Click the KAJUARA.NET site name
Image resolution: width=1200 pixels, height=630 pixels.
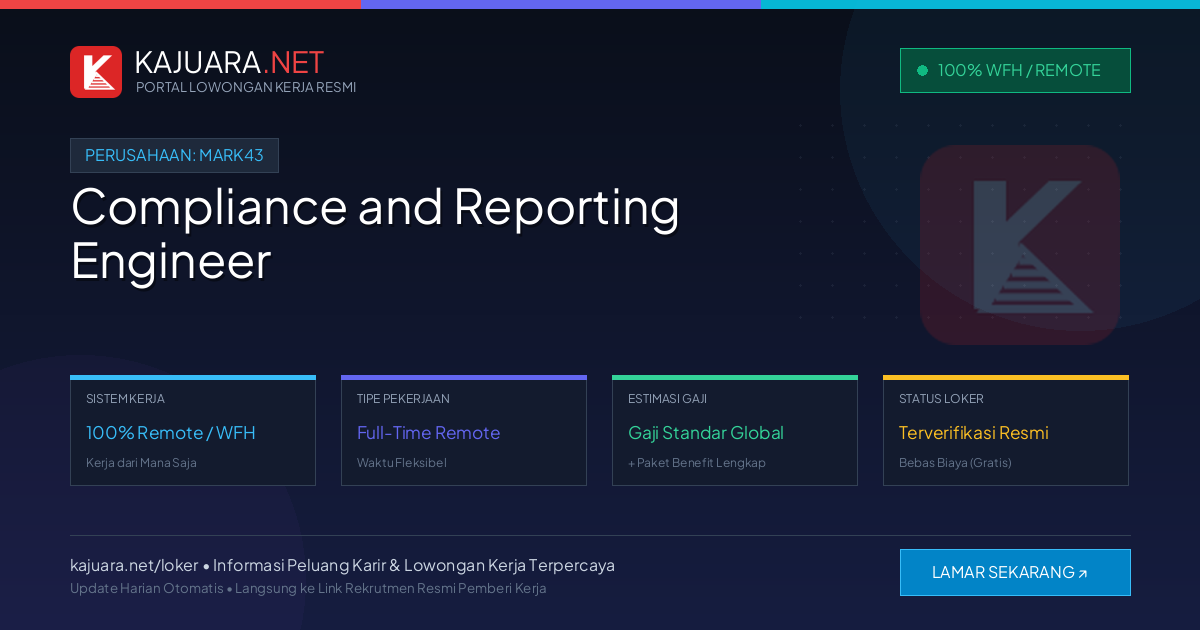pyautogui.click(x=229, y=62)
